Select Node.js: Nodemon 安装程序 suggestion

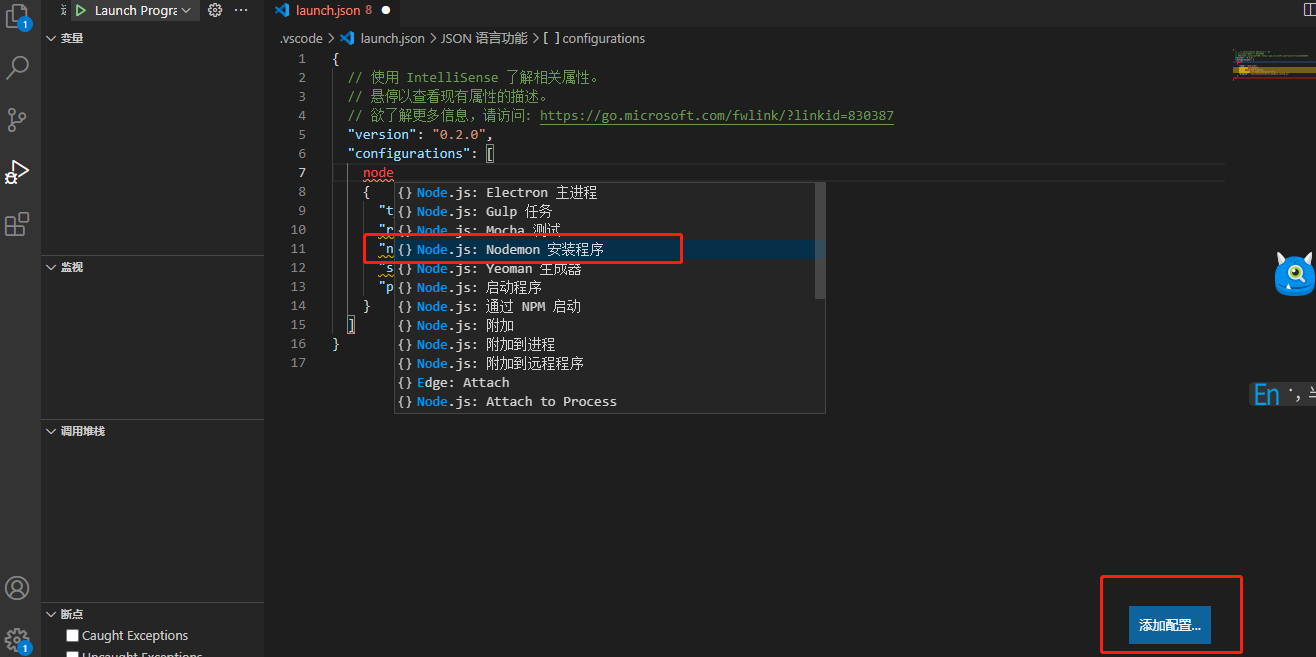point(522,249)
